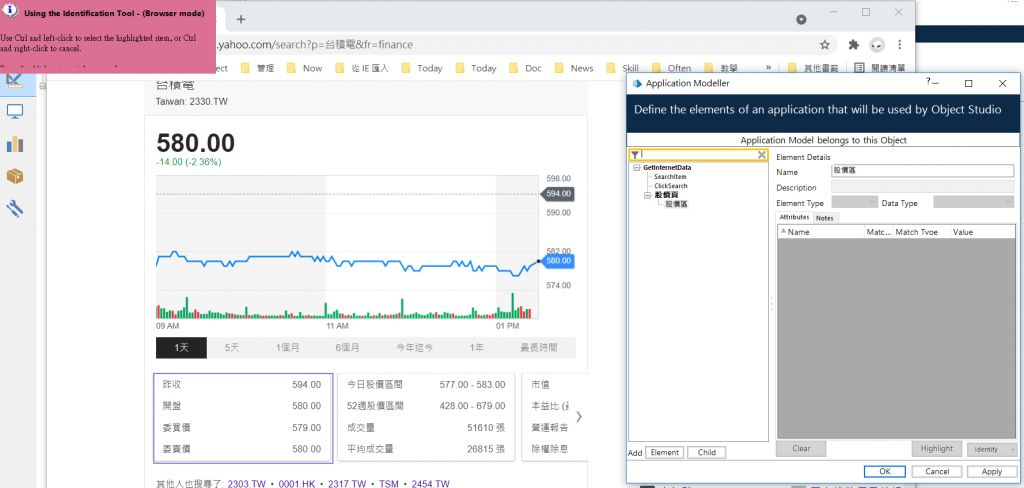Select the 1個月 chart range tab

click(x=287, y=348)
